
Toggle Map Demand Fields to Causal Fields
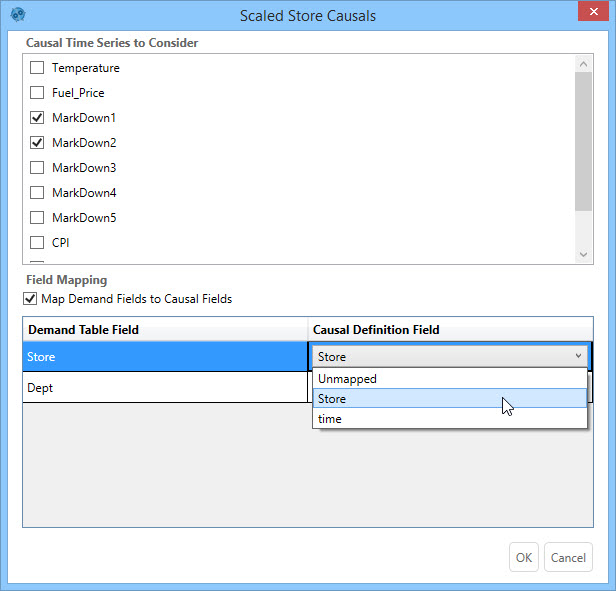click(x=29, y=299)
